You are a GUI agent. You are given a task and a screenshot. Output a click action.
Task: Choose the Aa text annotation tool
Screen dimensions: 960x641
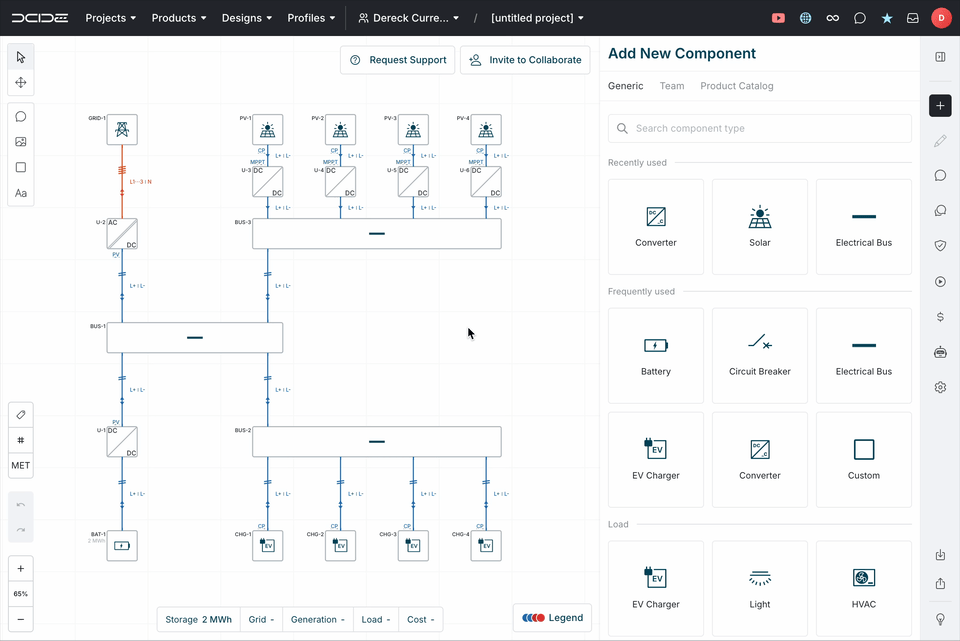[21, 193]
